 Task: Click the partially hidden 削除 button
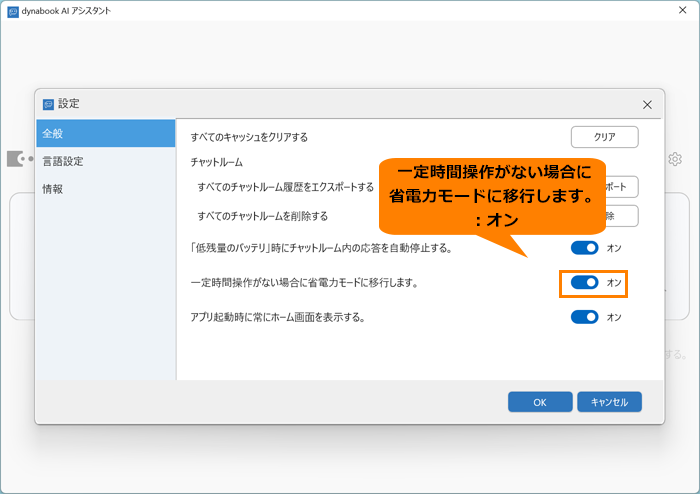point(622,216)
